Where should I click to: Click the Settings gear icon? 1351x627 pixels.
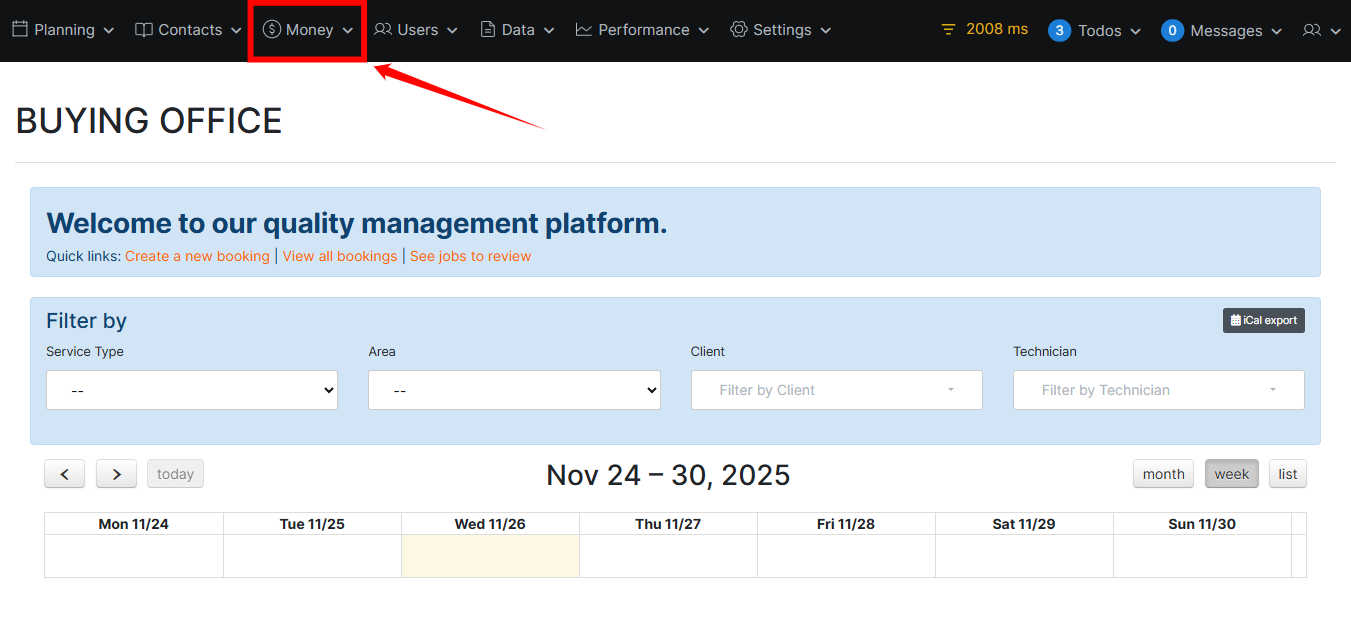(739, 30)
